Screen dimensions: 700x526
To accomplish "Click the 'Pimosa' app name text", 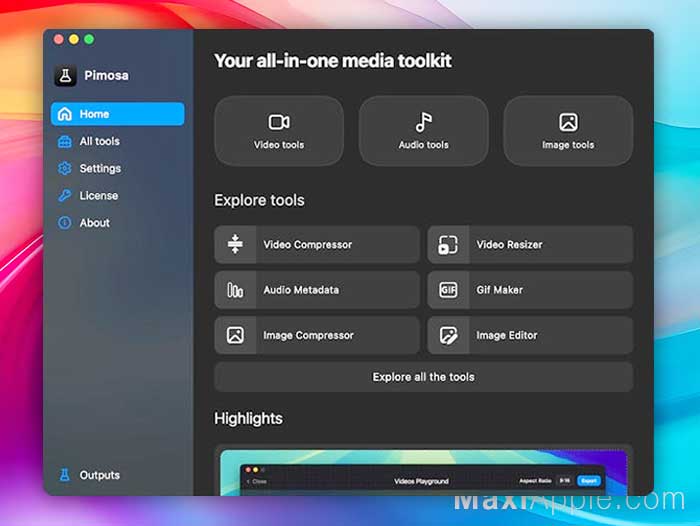I will [x=106, y=75].
